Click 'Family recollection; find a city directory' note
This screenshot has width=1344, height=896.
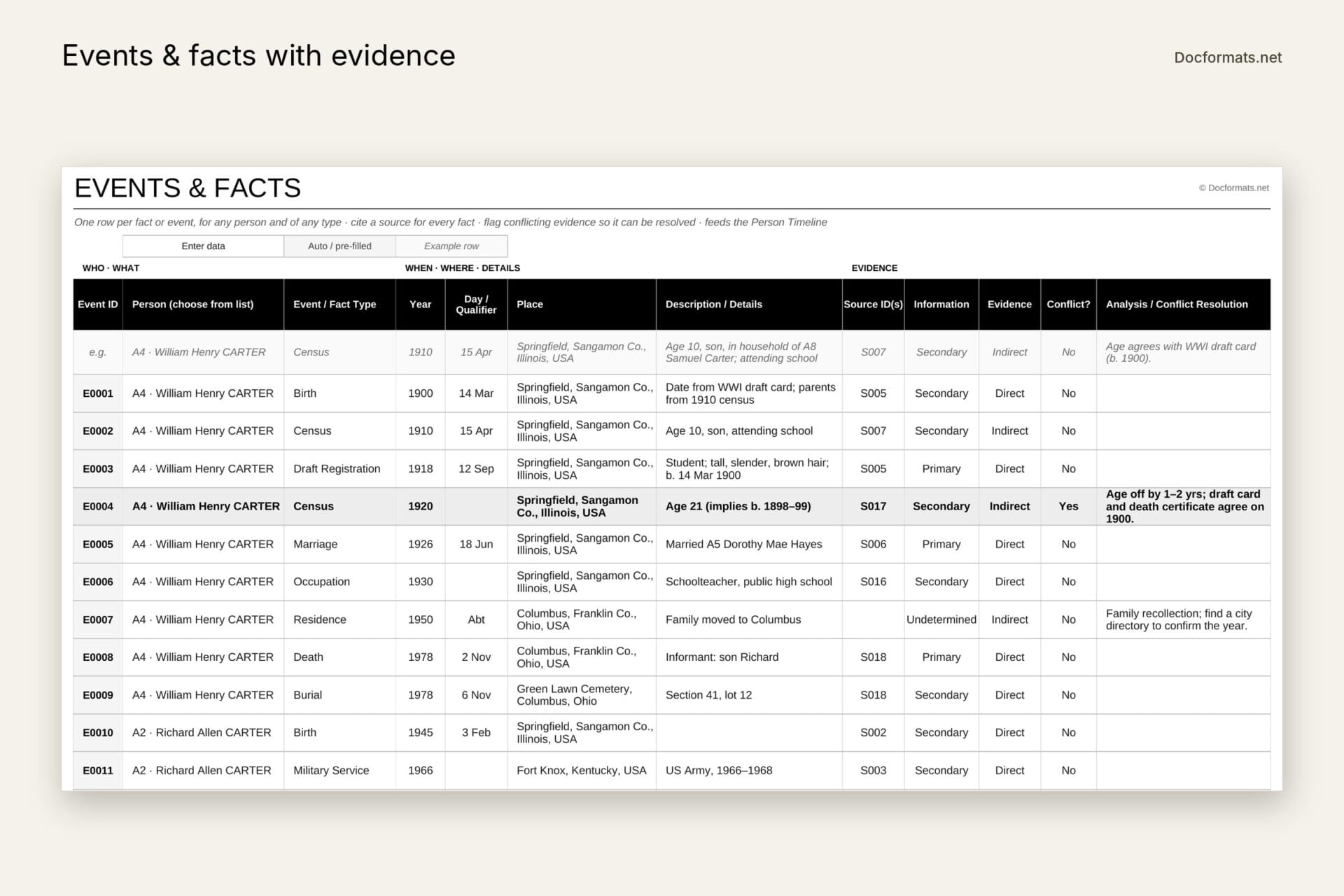click(1183, 619)
